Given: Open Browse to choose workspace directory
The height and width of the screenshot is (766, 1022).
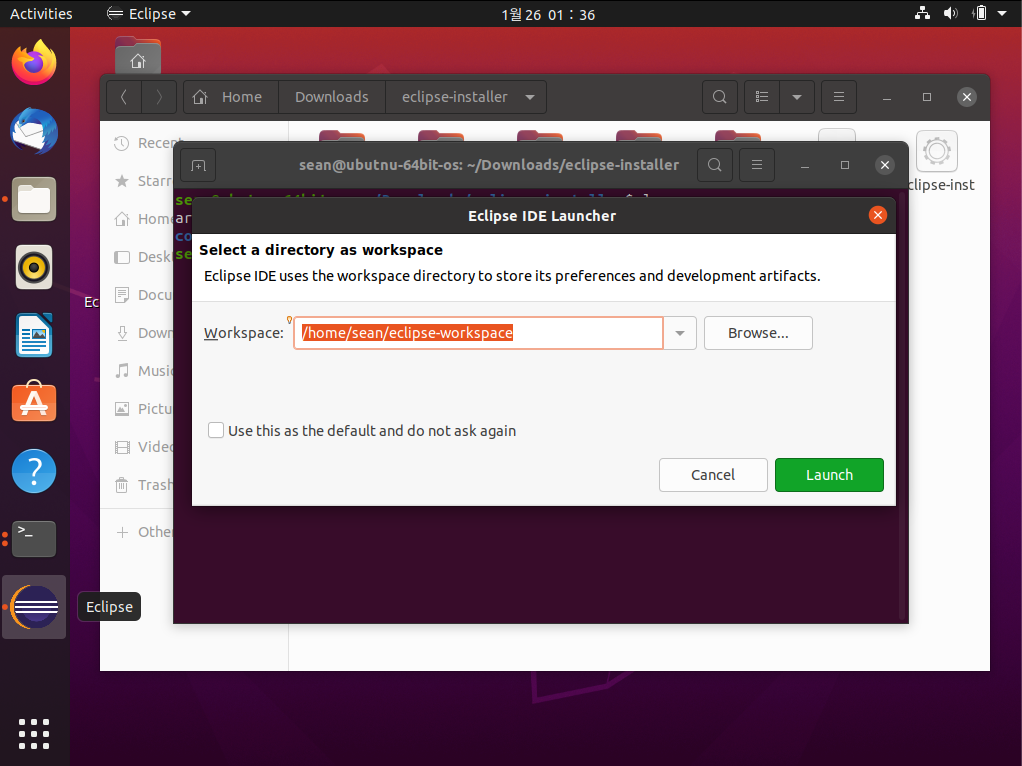Looking at the screenshot, I should 758,333.
